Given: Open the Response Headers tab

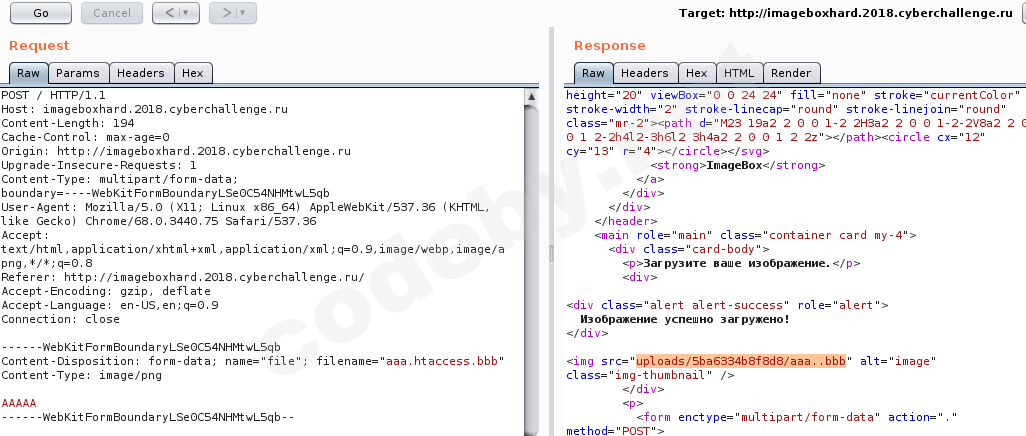Looking at the screenshot, I should point(644,73).
